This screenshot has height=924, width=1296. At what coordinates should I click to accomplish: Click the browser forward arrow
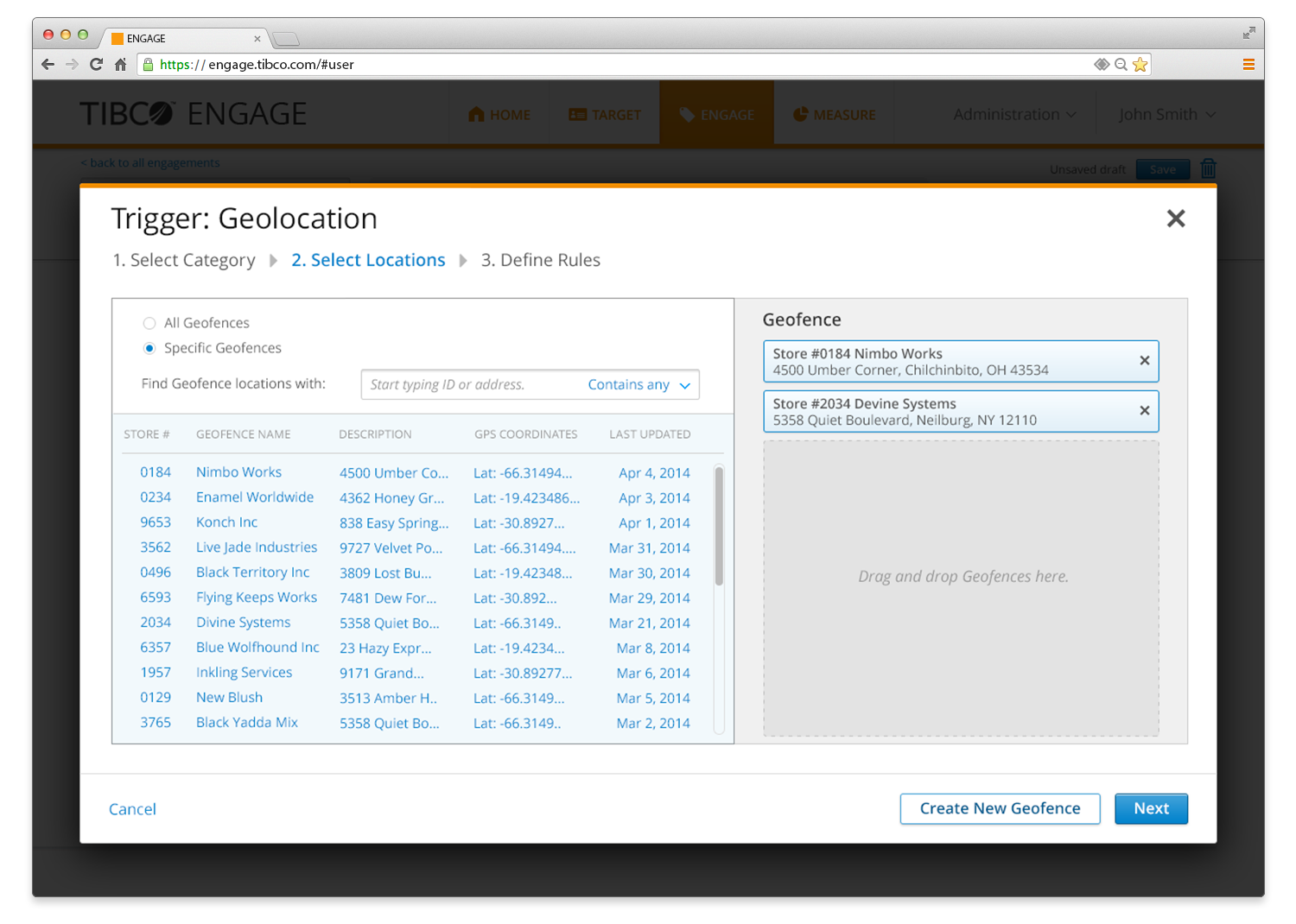click(72, 64)
